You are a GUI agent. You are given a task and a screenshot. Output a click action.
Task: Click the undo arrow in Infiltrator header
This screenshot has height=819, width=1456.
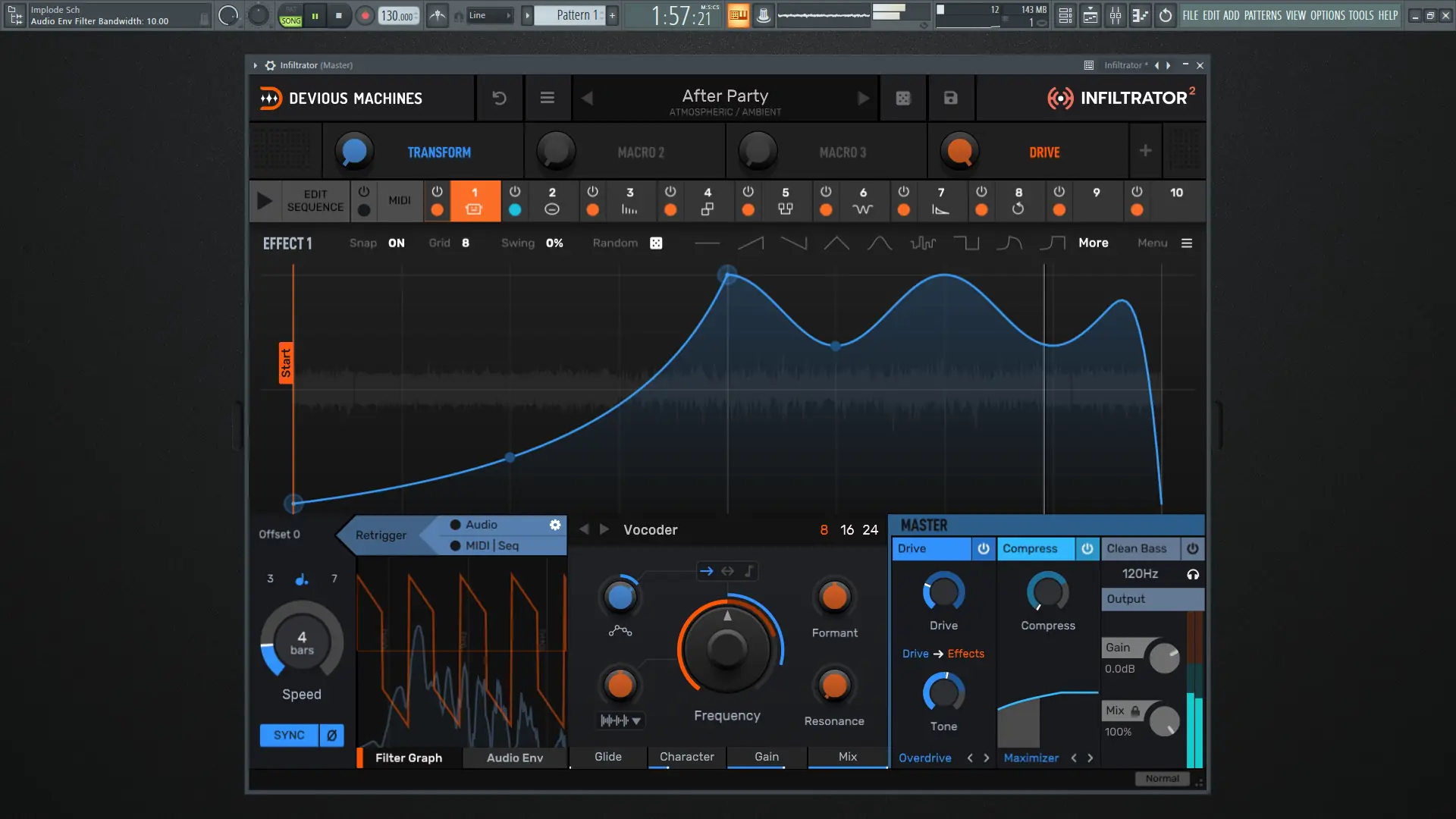(x=499, y=98)
